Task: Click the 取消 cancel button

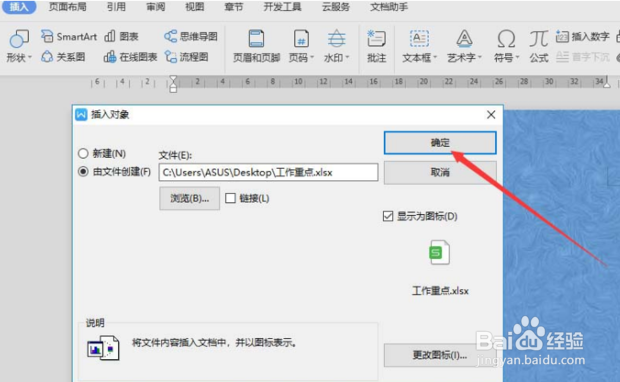Action: click(440, 172)
